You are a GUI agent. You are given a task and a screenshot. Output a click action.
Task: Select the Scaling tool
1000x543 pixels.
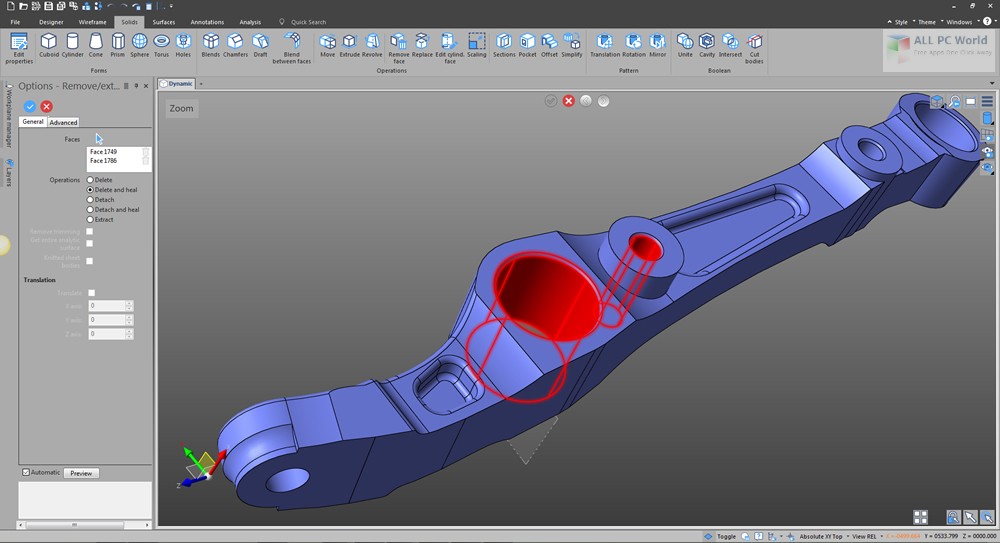(476, 45)
